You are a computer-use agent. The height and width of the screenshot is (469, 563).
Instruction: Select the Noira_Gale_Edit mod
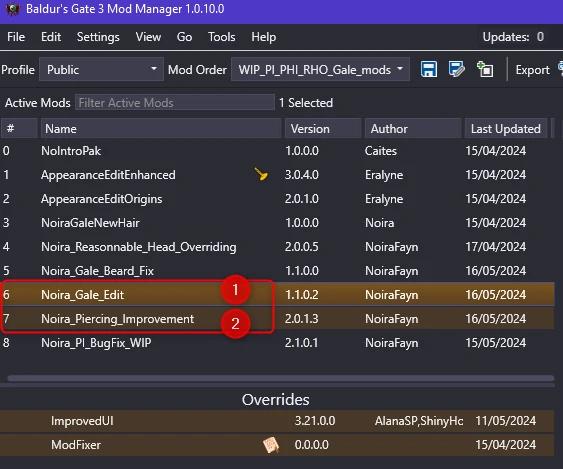coord(277,295)
